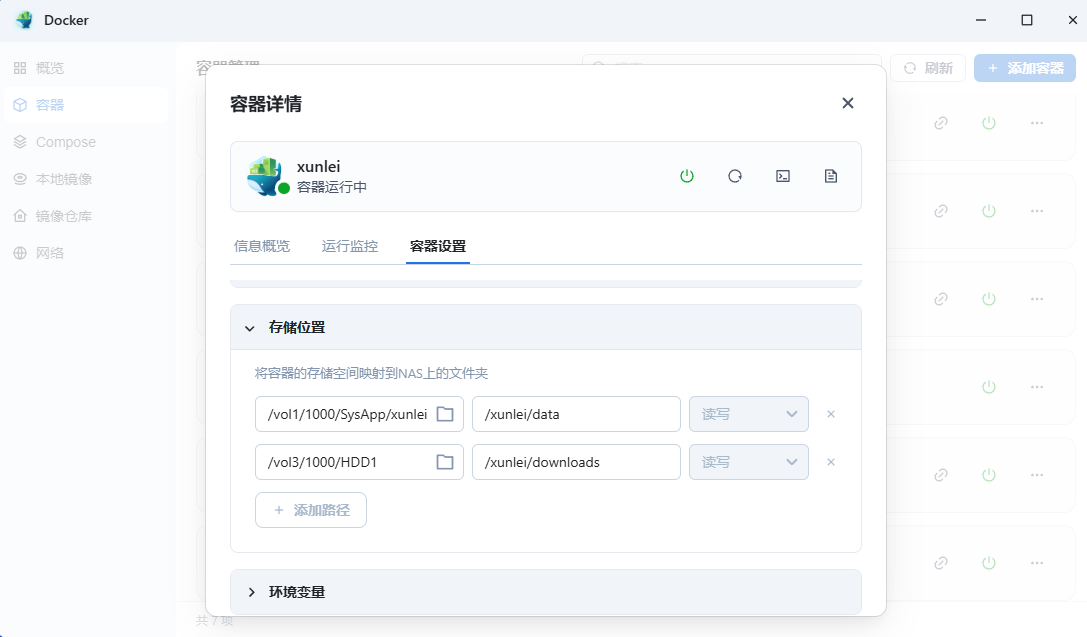Restart the xunlei container with the refresh icon
Screen dimensions: 1087x637
pos(735,176)
